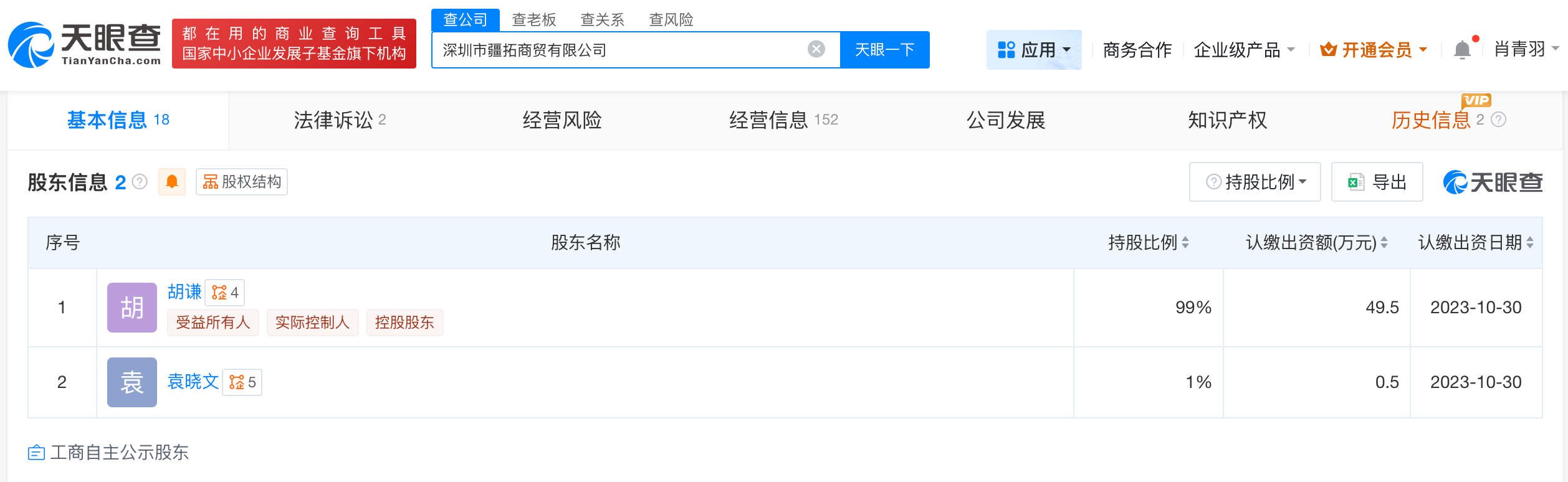Switch to the 查关系 search tab
This screenshot has height=482, width=1568.
click(x=602, y=20)
